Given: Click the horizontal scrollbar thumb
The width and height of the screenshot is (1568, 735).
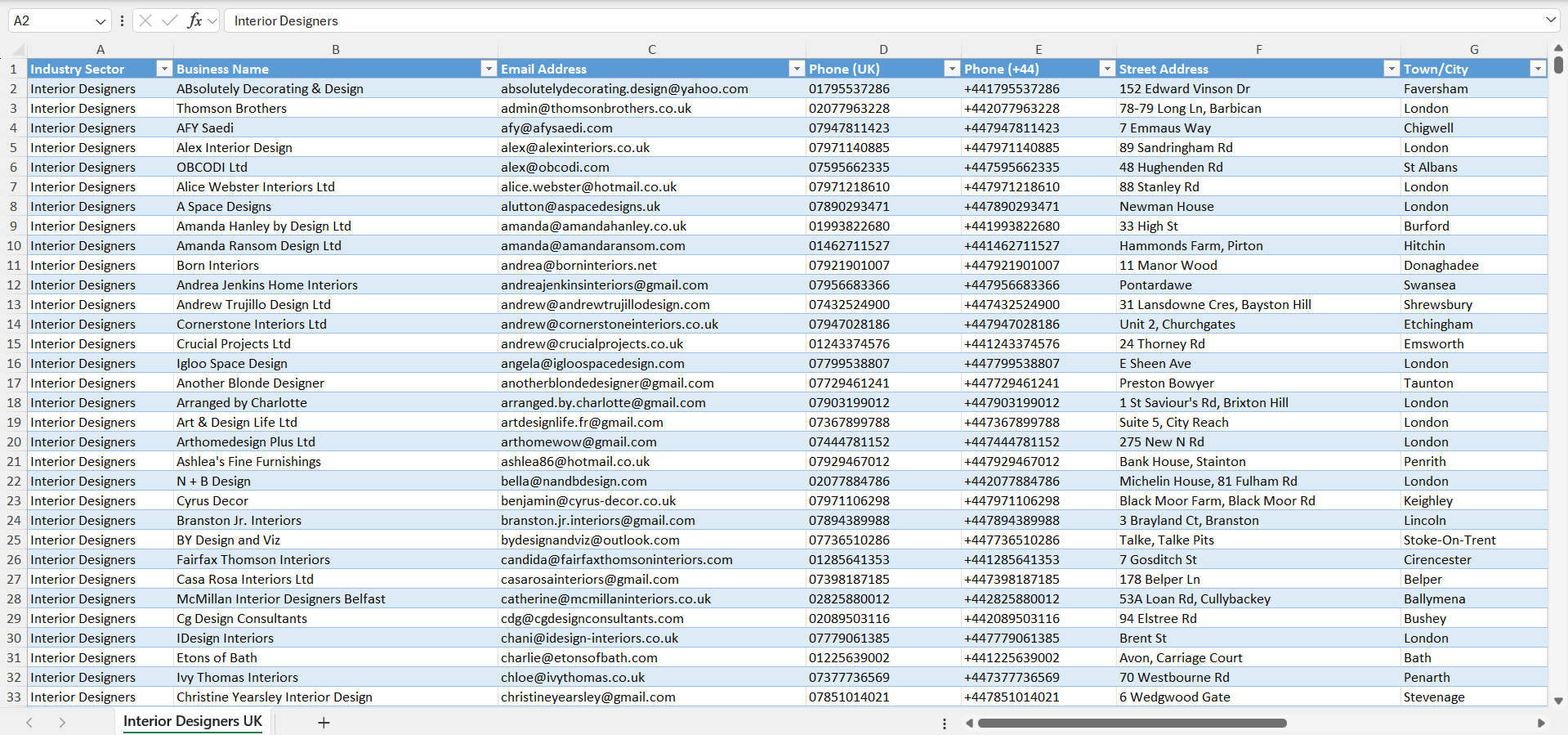Looking at the screenshot, I should 1132,723.
